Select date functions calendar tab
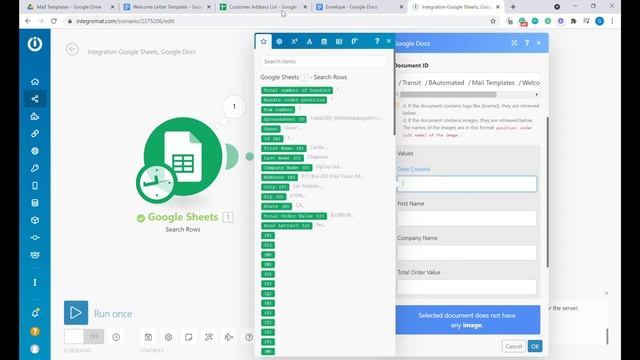The height and width of the screenshot is (360, 640). click(x=324, y=41)
